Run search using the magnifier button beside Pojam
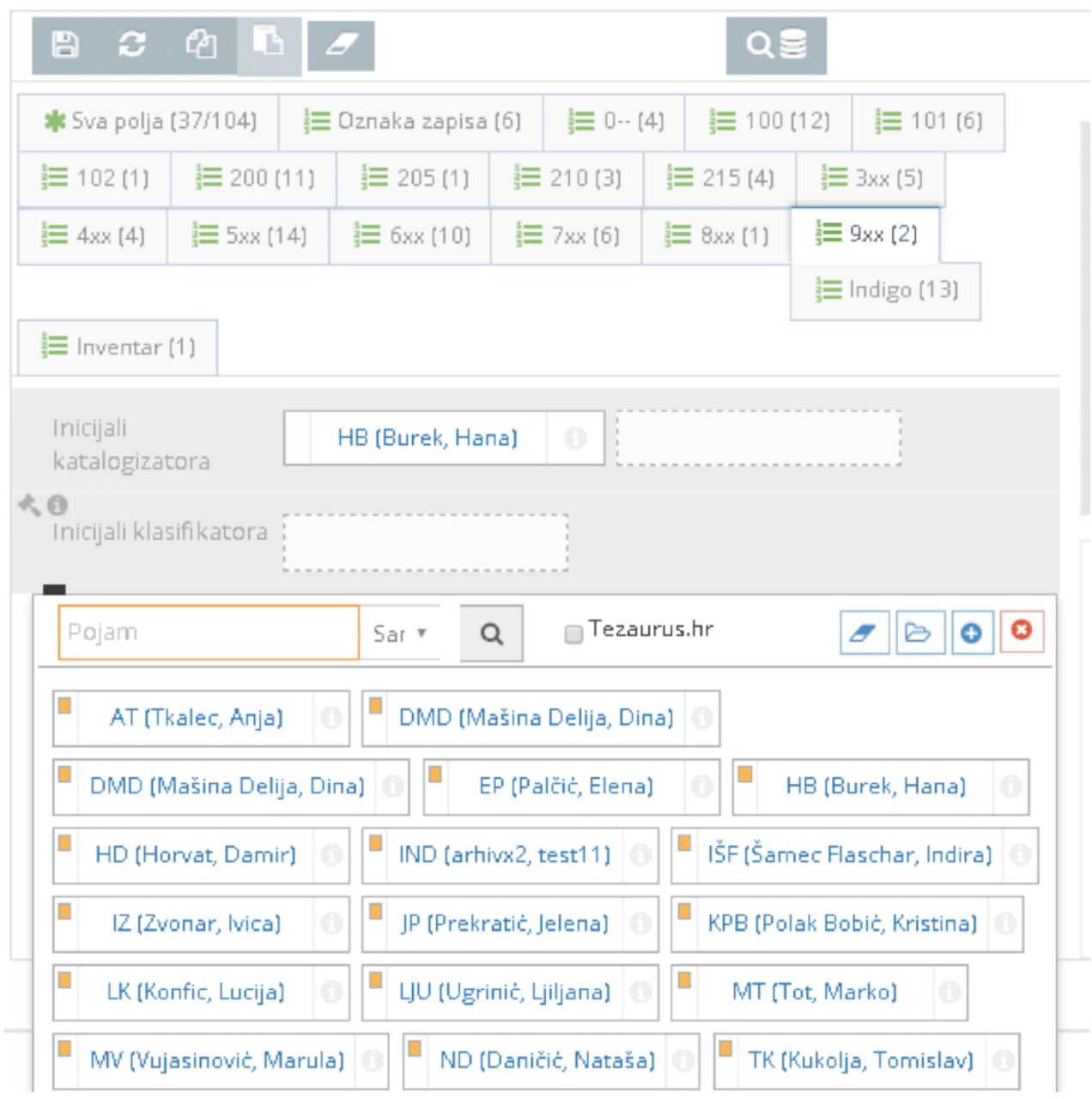Image resolution: width=1092 pixels, height=1099 pixels. tap(491, 632)
